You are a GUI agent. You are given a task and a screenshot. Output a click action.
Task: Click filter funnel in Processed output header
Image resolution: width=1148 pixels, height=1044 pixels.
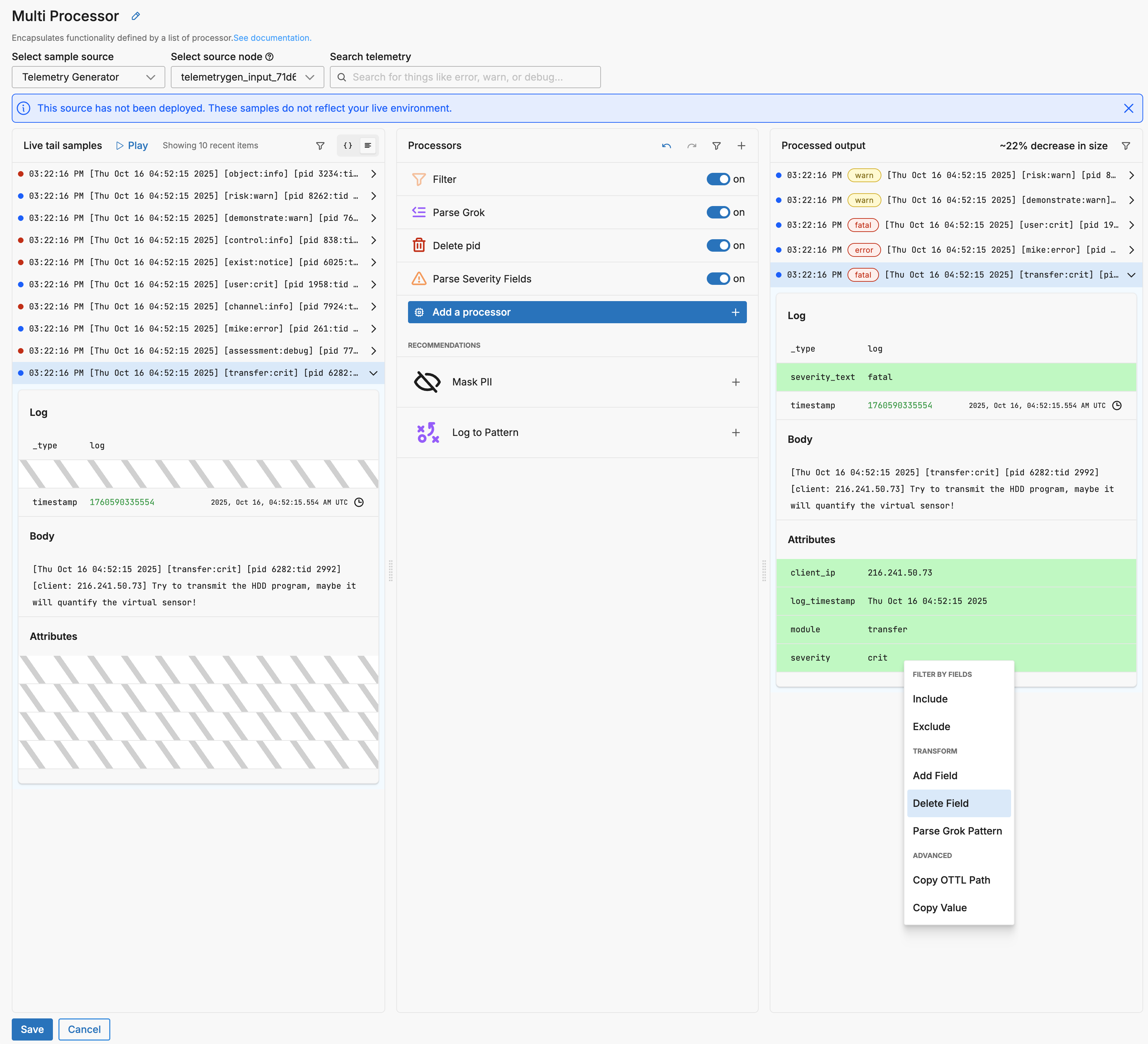click(1125, 146)
